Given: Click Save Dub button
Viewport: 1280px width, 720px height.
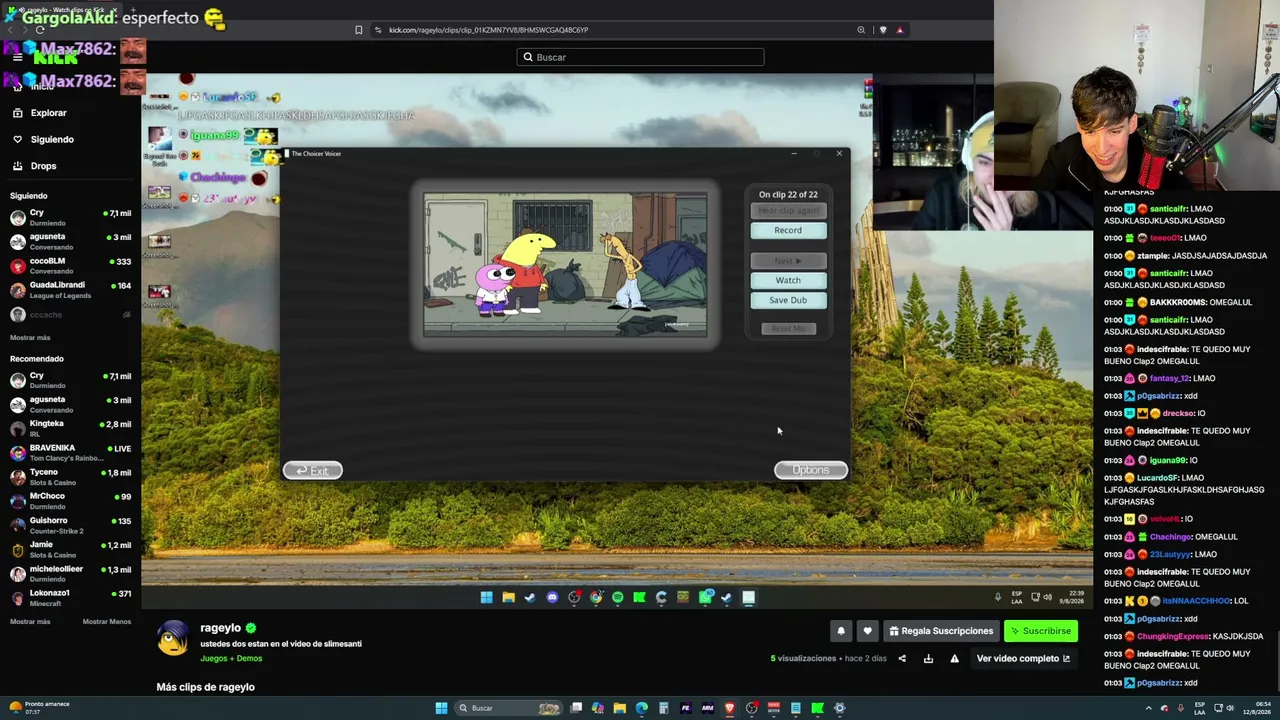Looking at the screenshot, I should click(x=788, y=300).
